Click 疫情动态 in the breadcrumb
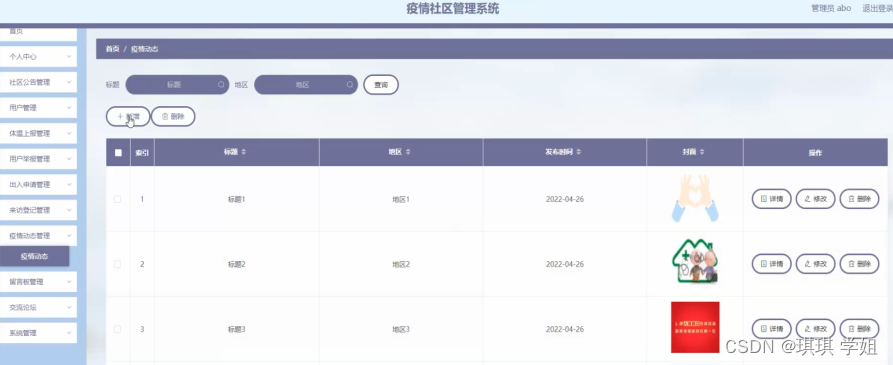 pyautogui.click(x=145, y=49)
